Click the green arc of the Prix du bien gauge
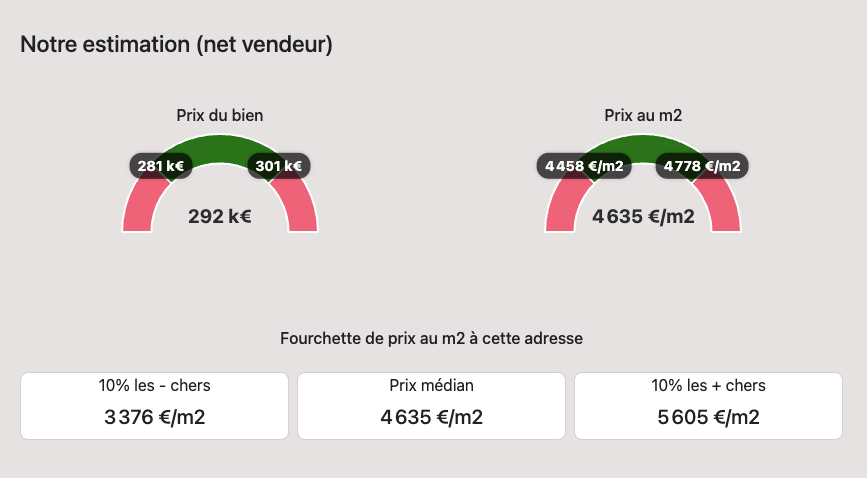Image resolution: width=867 pixels, height=478 pixels. (x=220, y=147)
